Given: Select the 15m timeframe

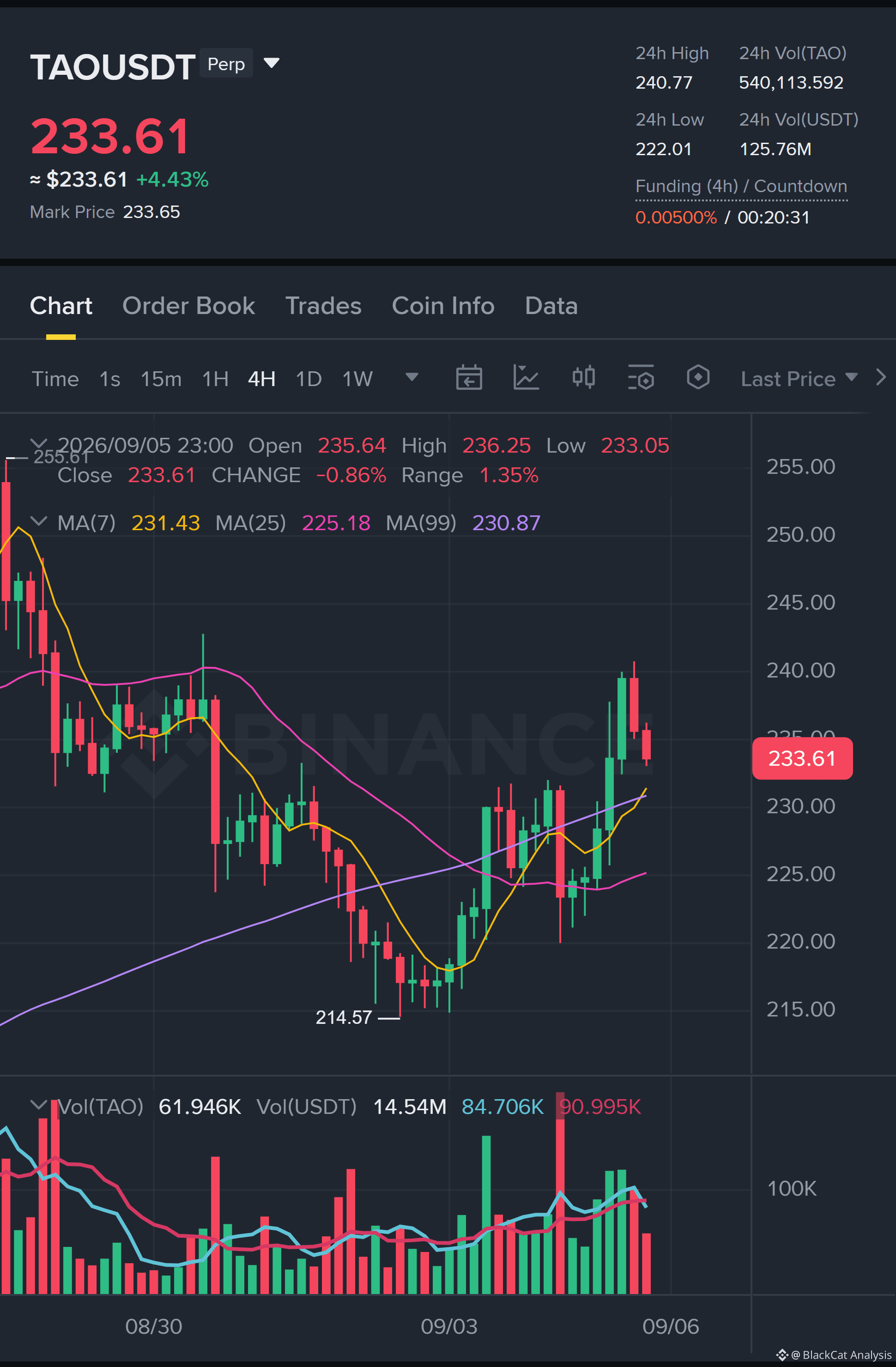Looking at the screenshot, I should pyautogui.click(x=161, y=379).
